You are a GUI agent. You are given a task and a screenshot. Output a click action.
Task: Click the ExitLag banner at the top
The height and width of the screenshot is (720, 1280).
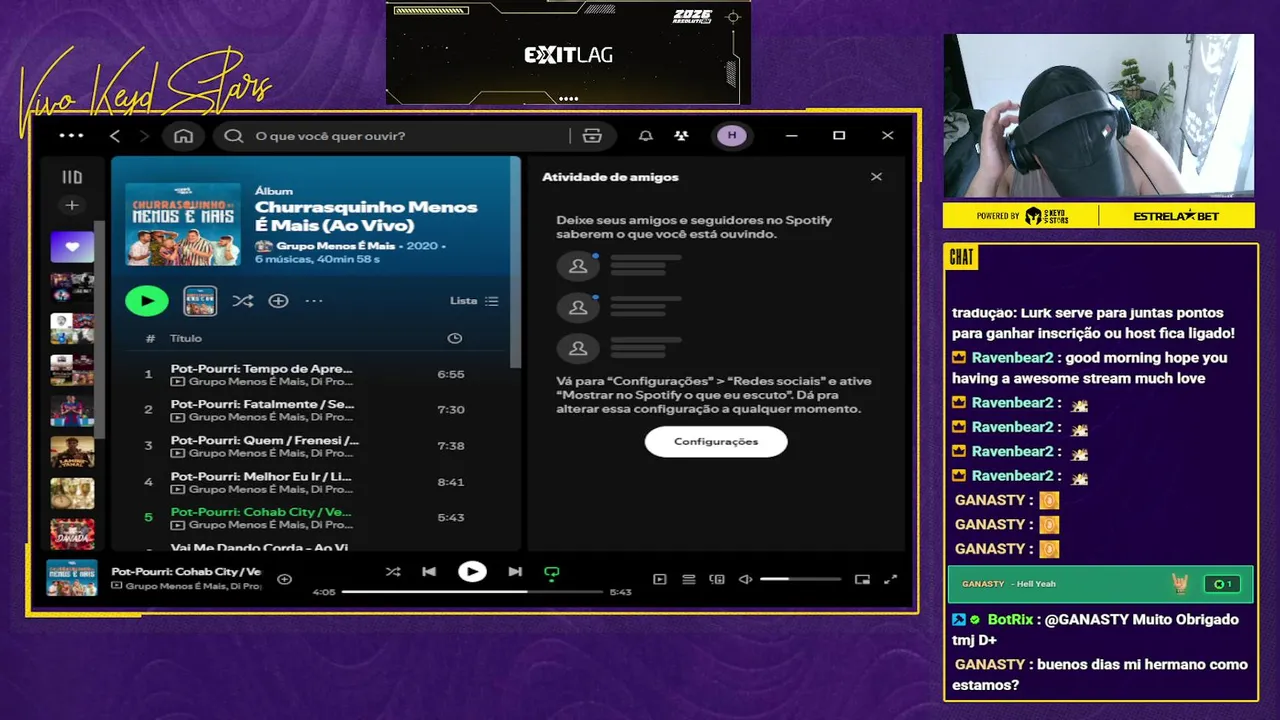point(568,52)
